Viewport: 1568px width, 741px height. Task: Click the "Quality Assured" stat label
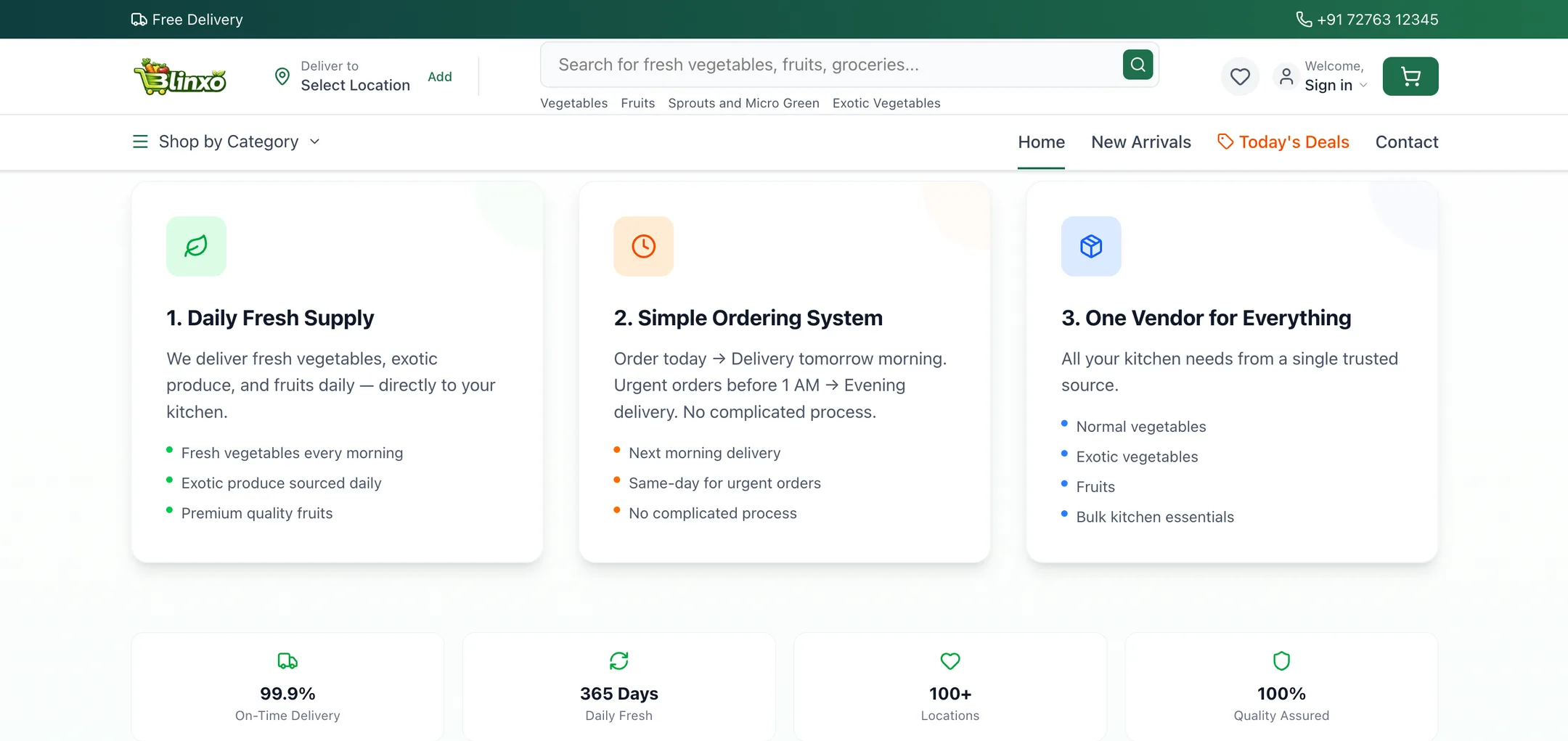click(1281, 716)
